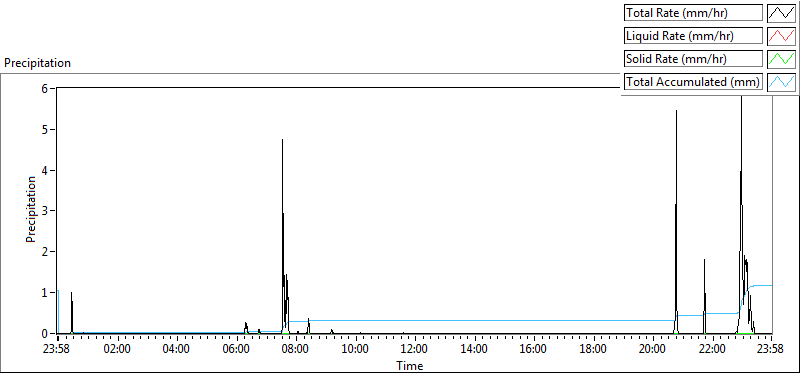This screenshot has width=800, height=373.
Task: Click the Time X-axis title
Action: (410, 365)
